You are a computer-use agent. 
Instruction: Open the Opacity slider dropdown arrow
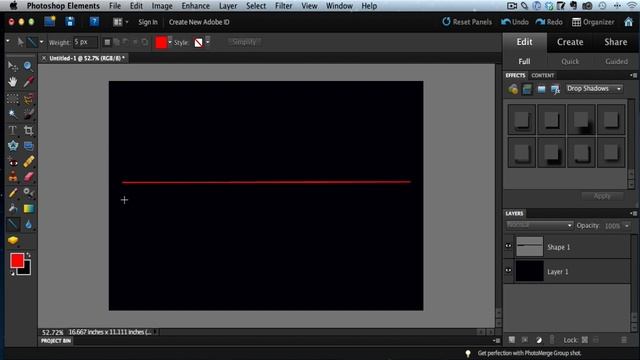627,226
